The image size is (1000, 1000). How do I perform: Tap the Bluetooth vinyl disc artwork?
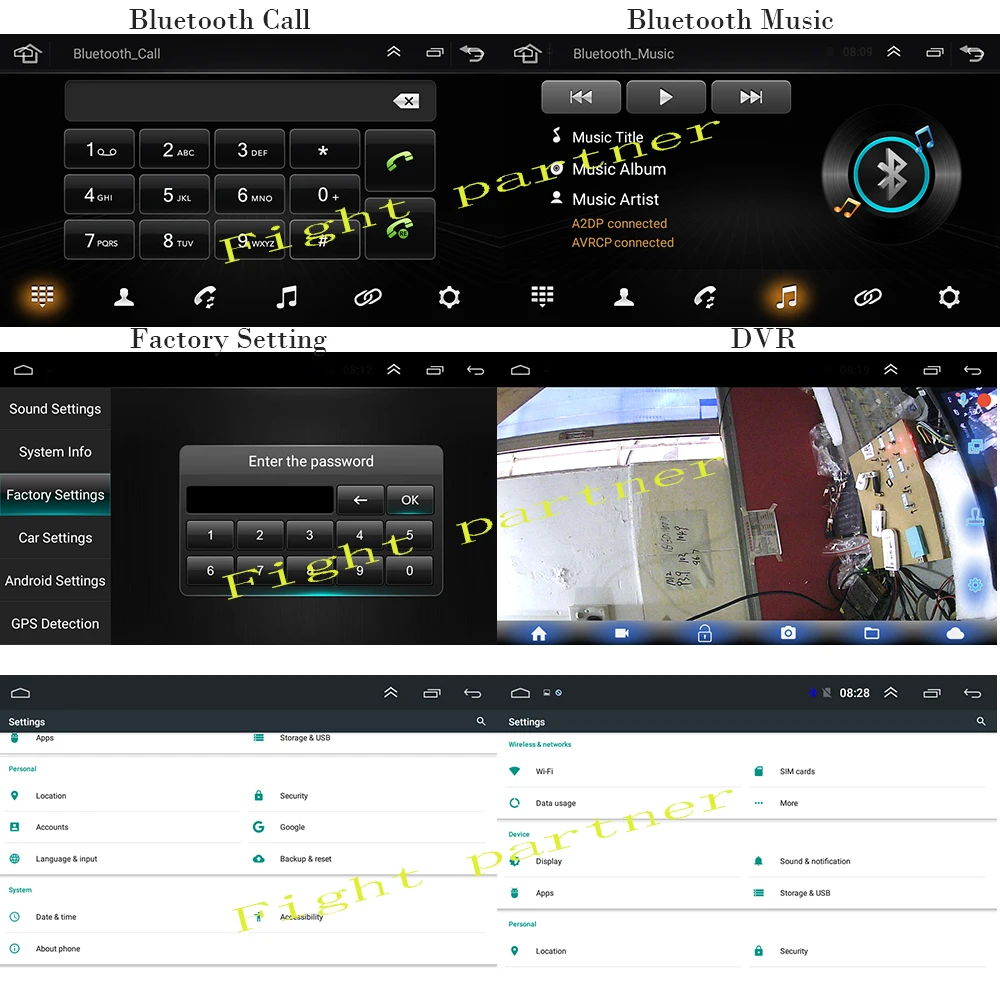pos(891,174)
